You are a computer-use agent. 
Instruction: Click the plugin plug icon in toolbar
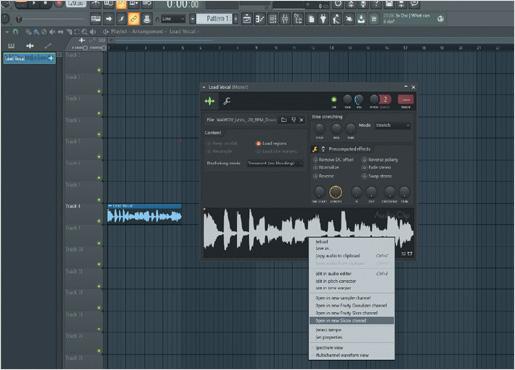(323, 19)
